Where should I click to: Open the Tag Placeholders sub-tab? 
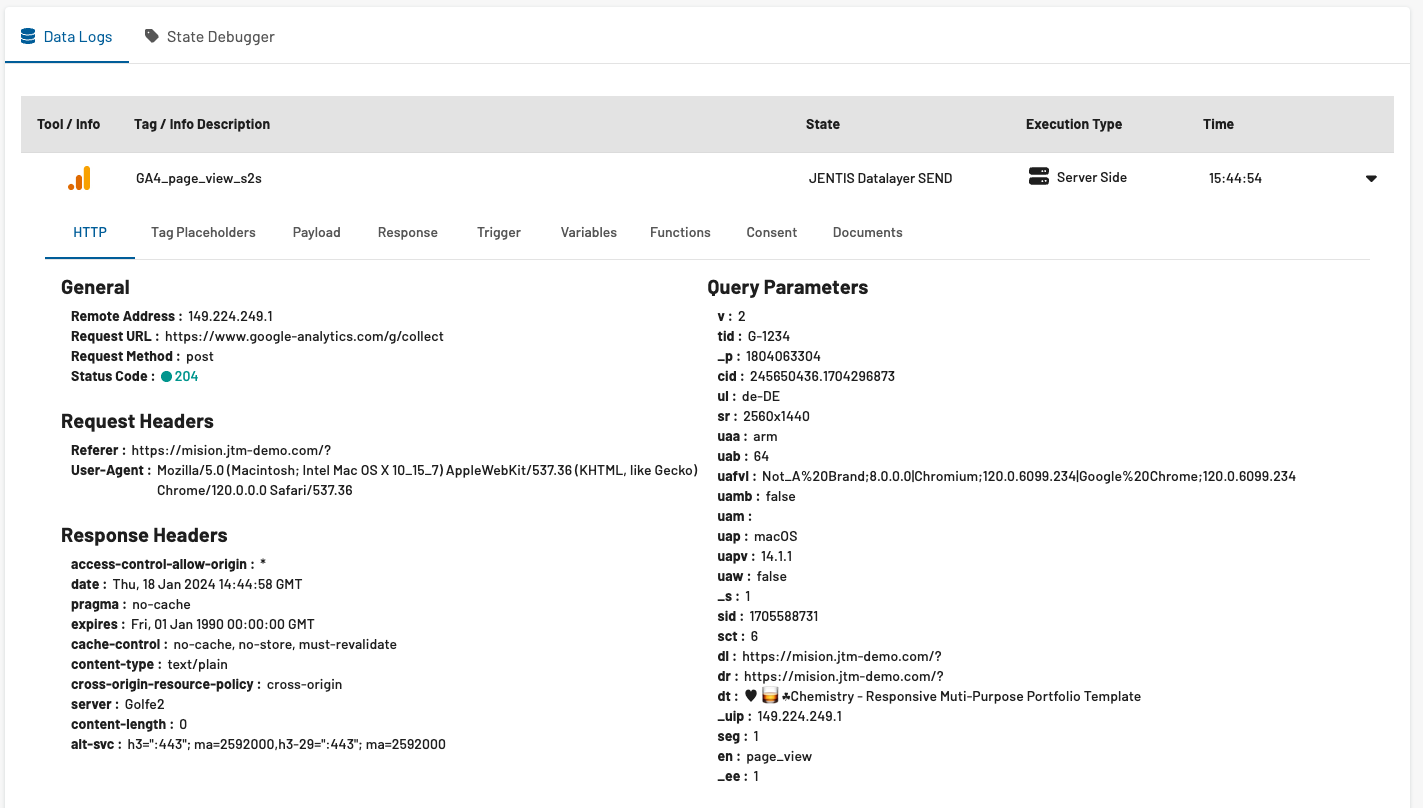(x=203, y=232)
